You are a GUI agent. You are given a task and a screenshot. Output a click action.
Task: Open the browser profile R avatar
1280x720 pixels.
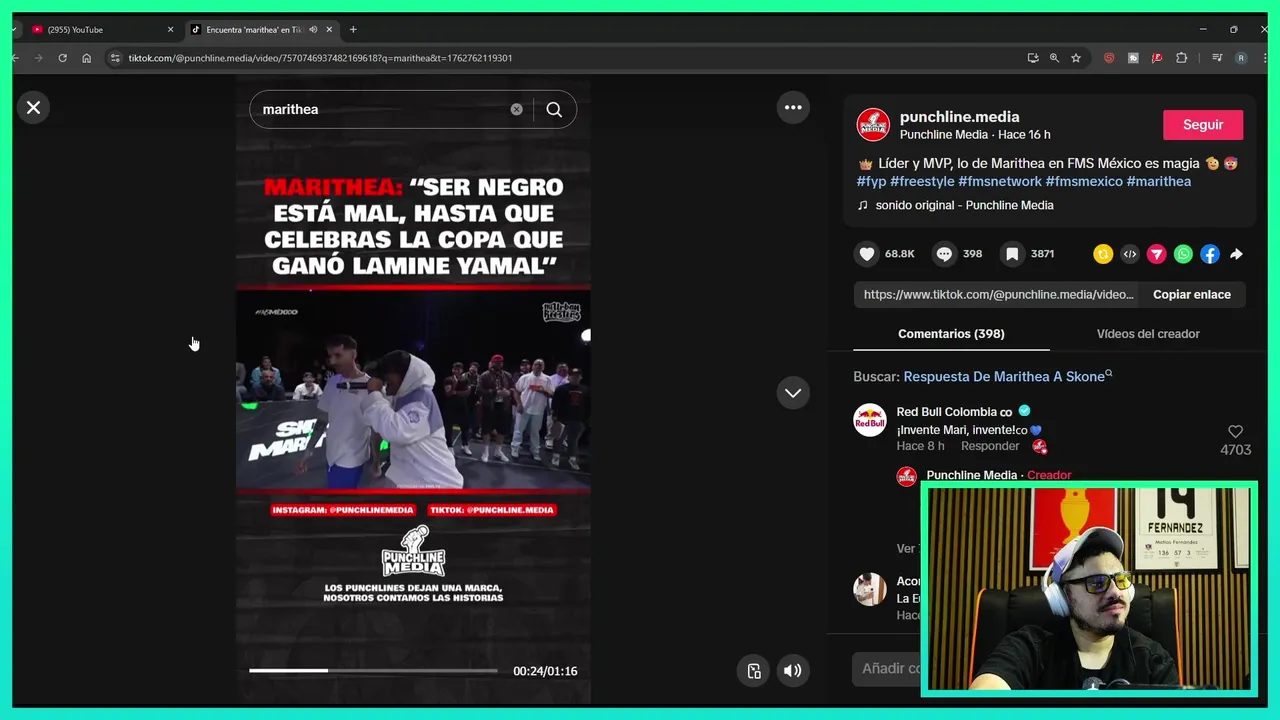point(1241,58)
